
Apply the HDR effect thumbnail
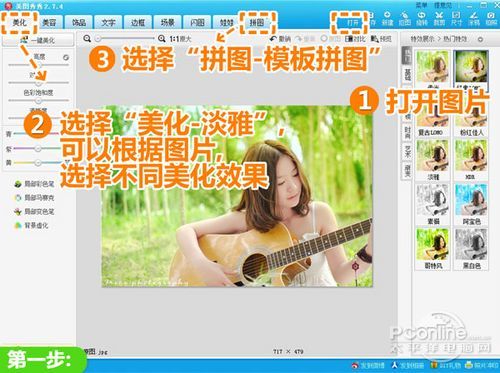471,160
